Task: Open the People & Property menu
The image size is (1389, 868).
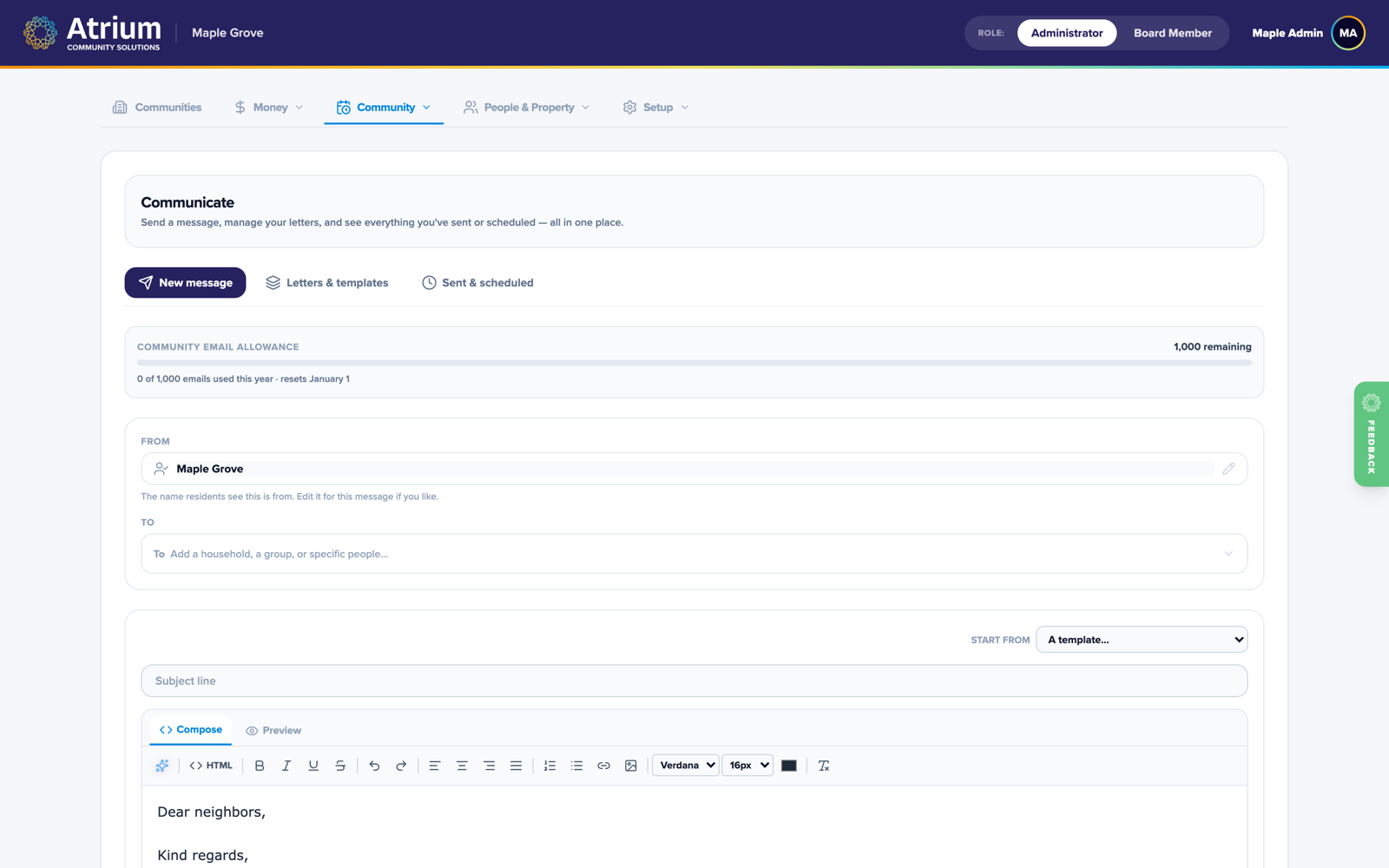Action: [x=527, y=108]
